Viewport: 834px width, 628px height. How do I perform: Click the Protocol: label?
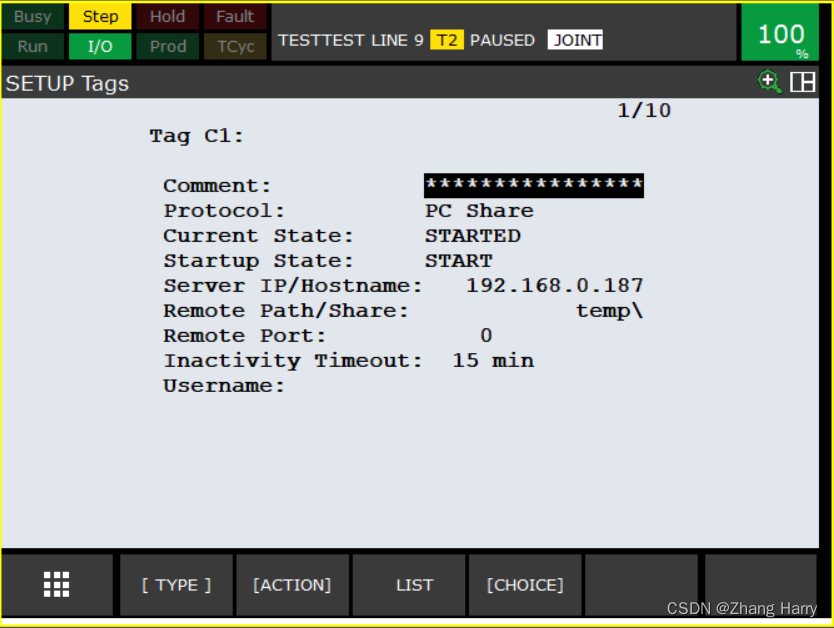coord(224,211)
